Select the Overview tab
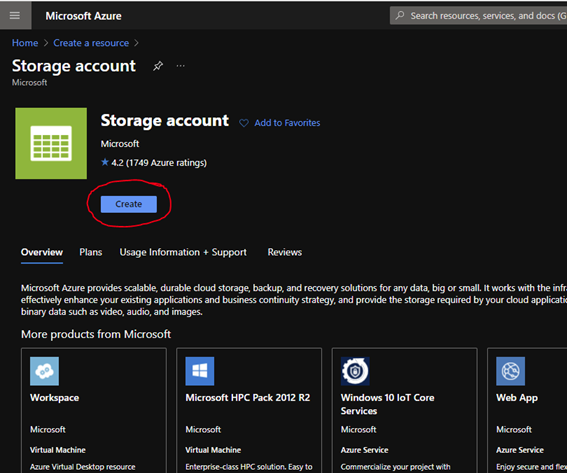Viewport: 567px width, 473px height. [x=42, y=252]
